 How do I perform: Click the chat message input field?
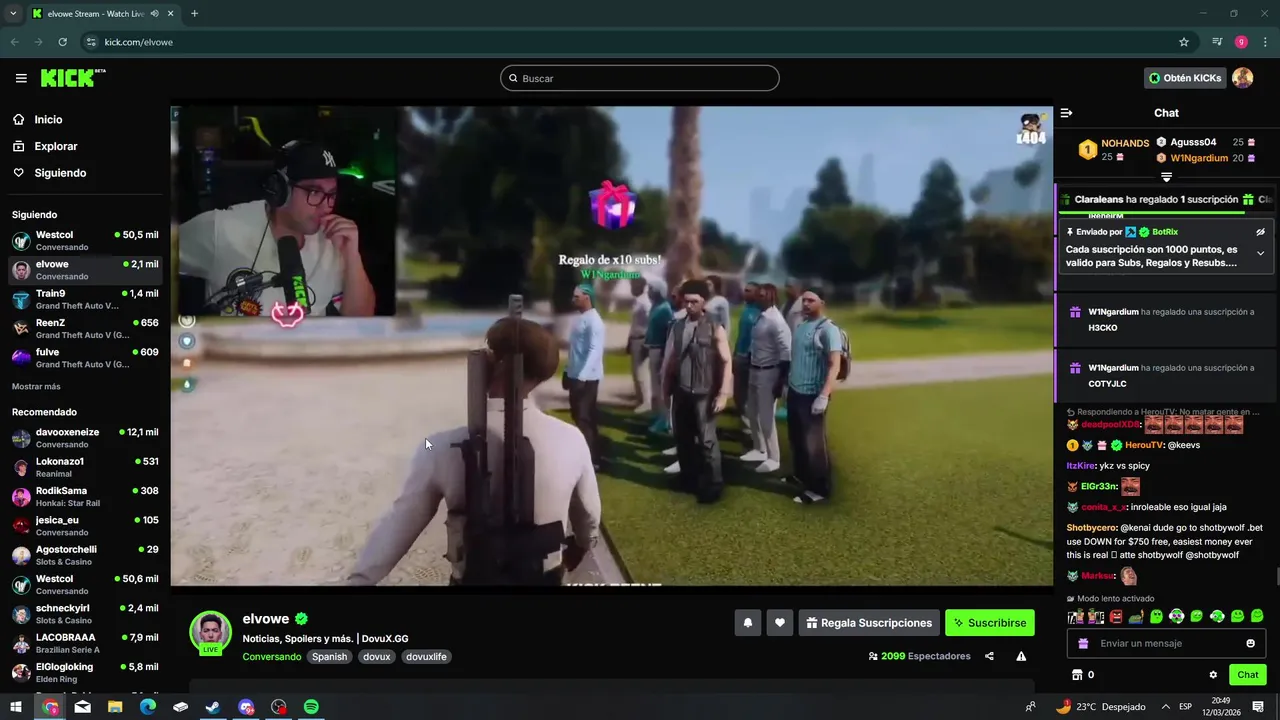pyautogui.click(x=1168, y=643)
